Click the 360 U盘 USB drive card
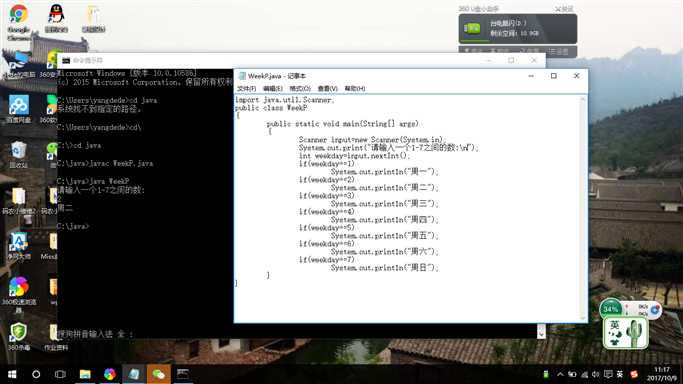The height and width of the screenshot is (384, 683). click(x=517, y=28)
